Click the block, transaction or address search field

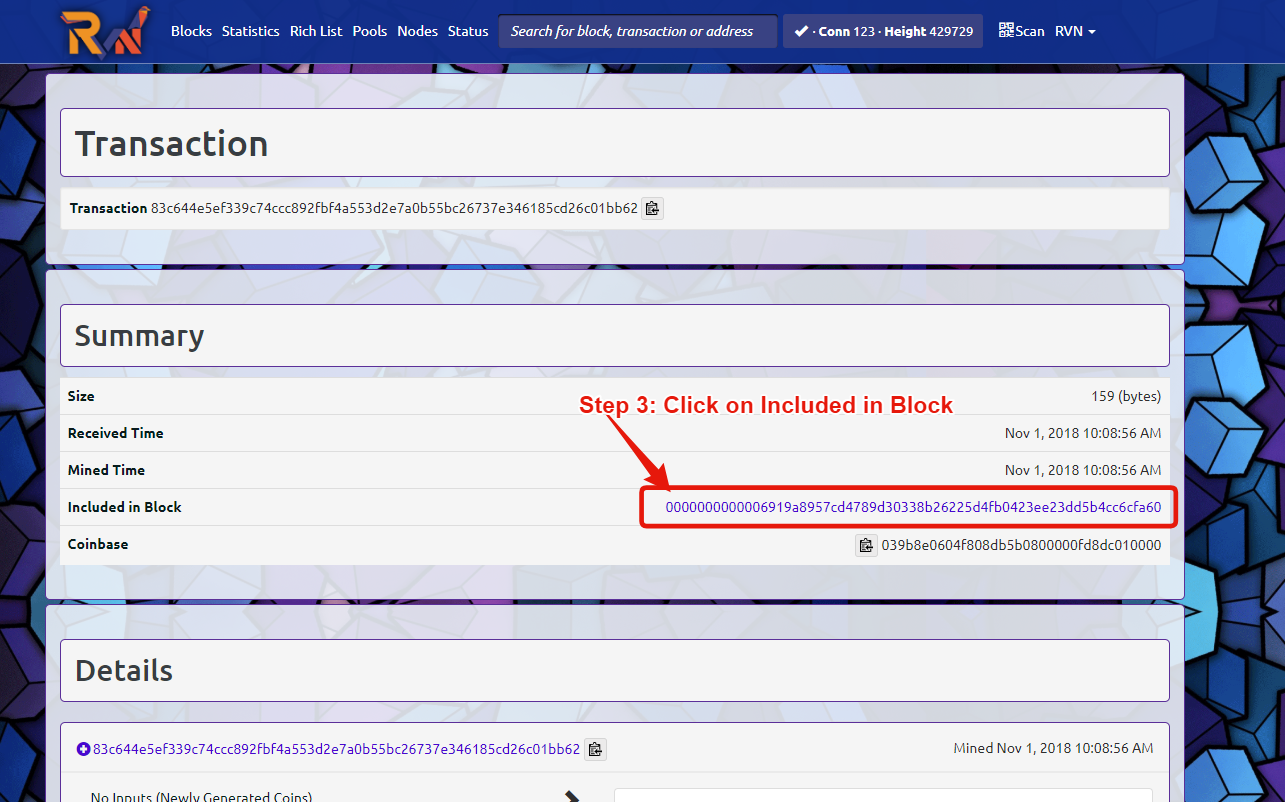(x=637, y=31)
